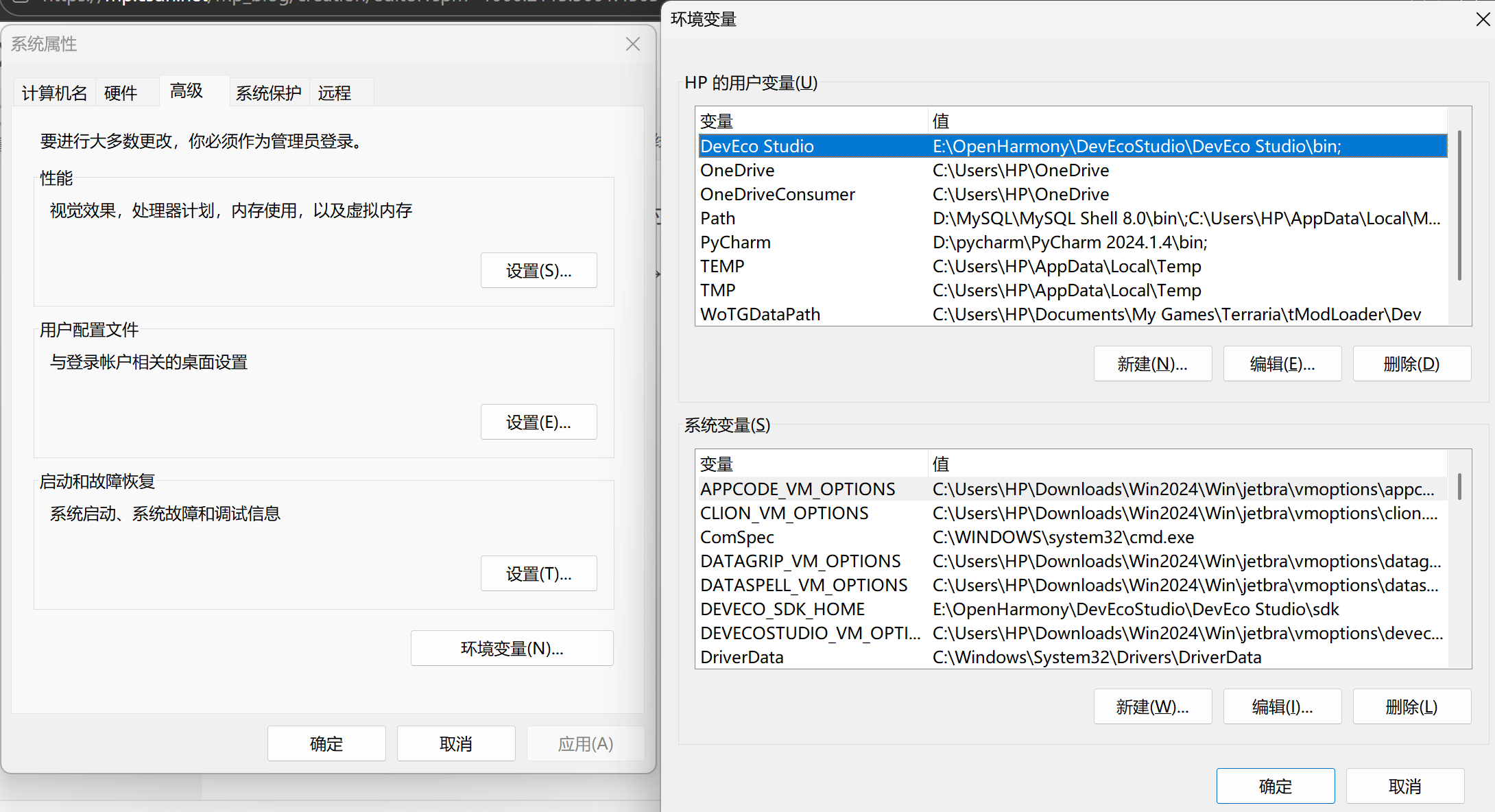
Task: Open performance 设置(S) button
Action: point(538,271)
